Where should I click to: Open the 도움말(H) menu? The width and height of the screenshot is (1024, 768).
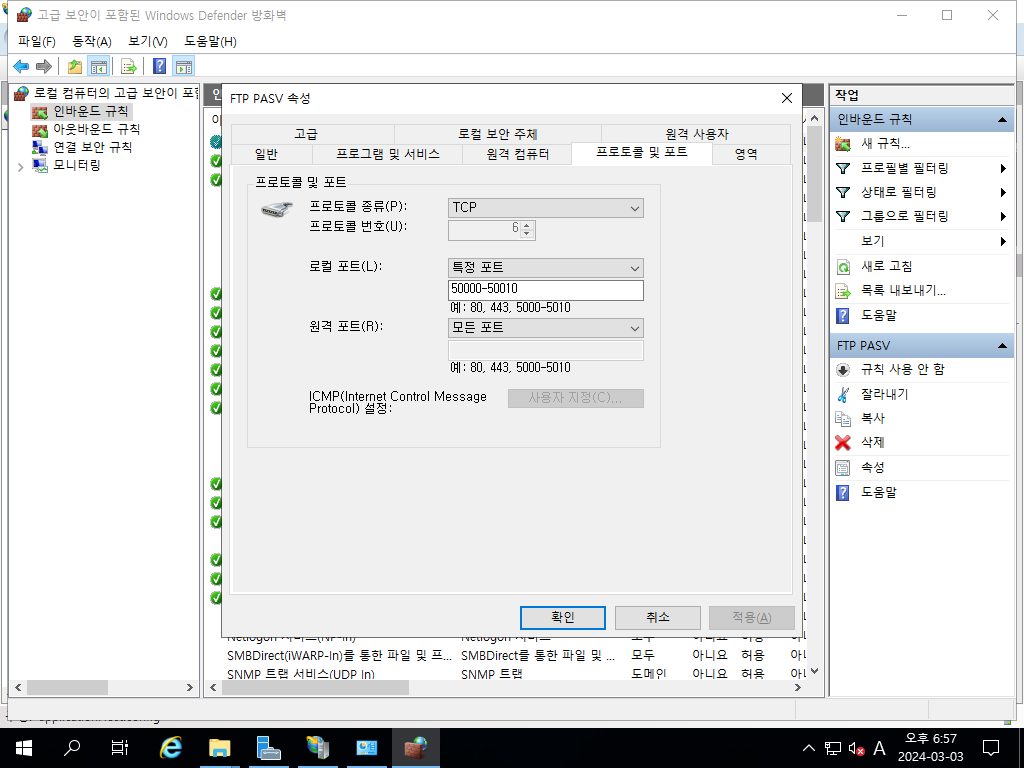coord(210,42)
